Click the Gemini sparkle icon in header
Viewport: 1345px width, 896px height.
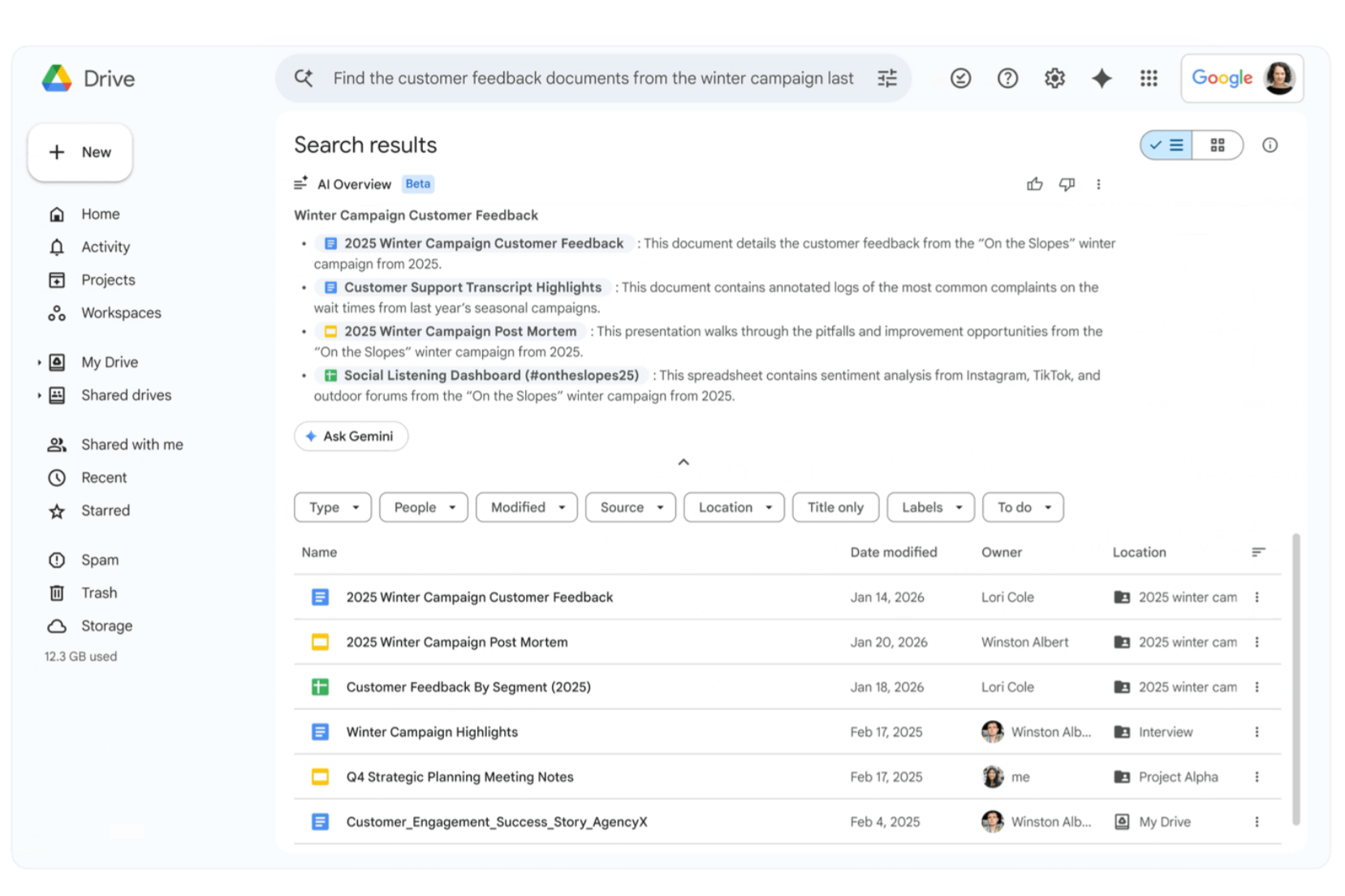click(x=1101, y=78)
